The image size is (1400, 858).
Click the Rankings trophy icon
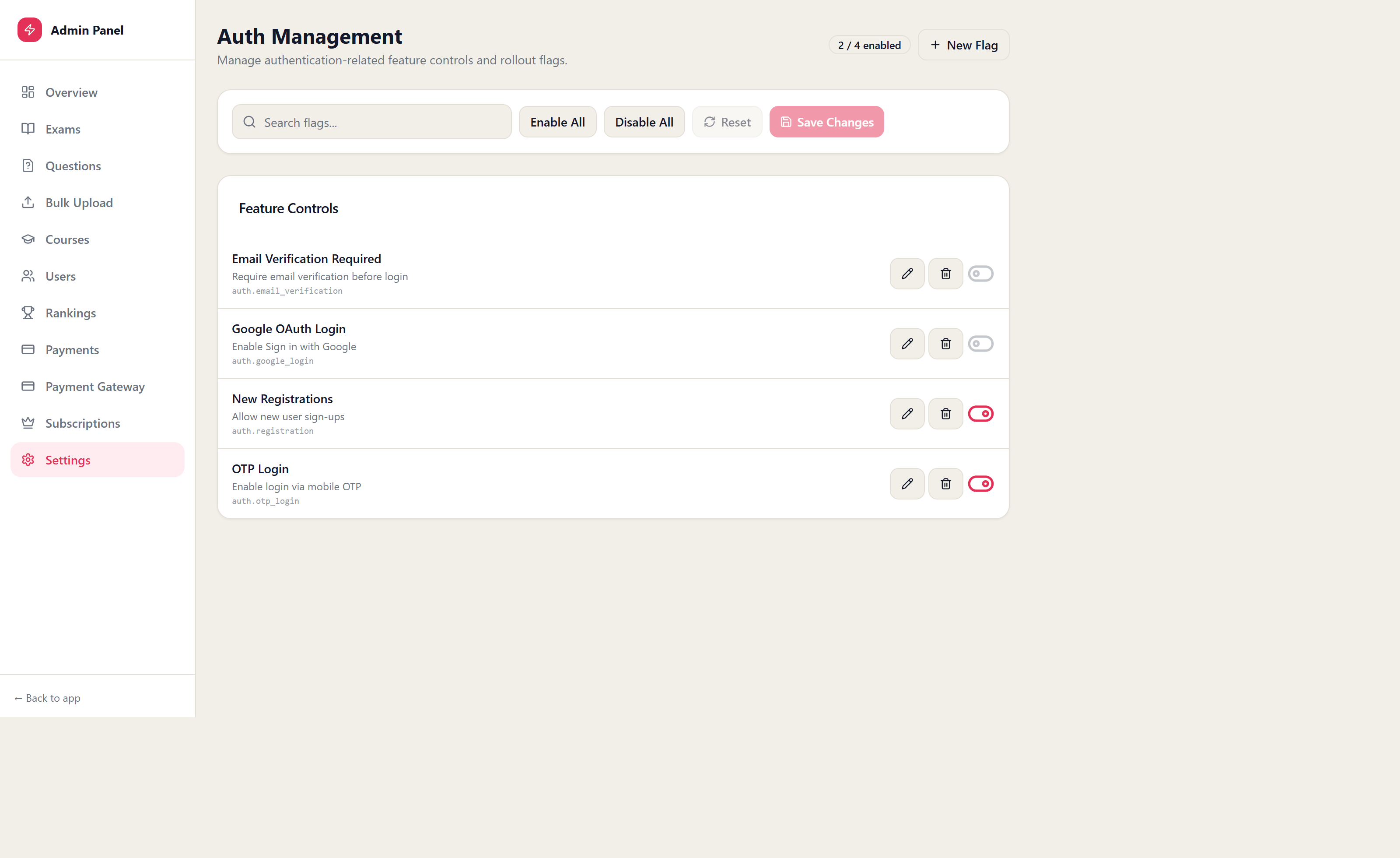pyautogui.click(x=28, y=313)
